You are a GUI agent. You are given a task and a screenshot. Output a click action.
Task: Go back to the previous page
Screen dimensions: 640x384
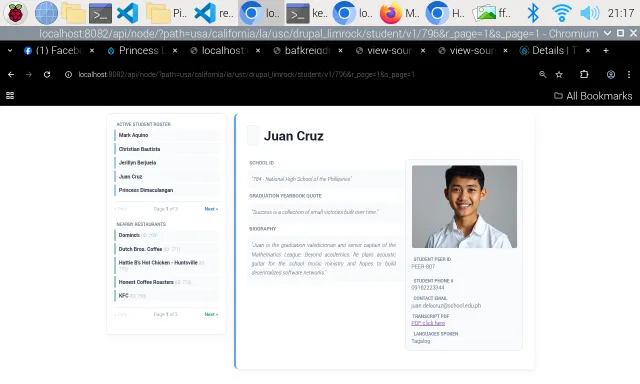click(x=11, y=74)
